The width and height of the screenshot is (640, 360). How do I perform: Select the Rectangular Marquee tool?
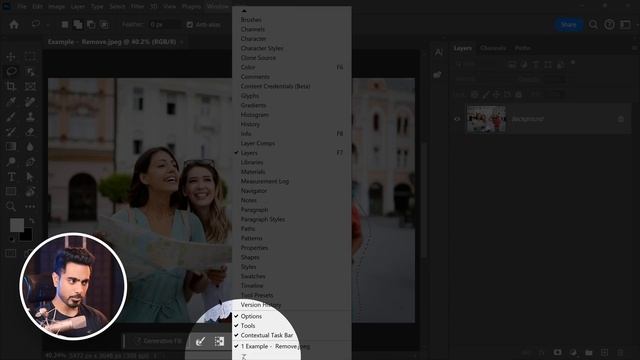30,56
